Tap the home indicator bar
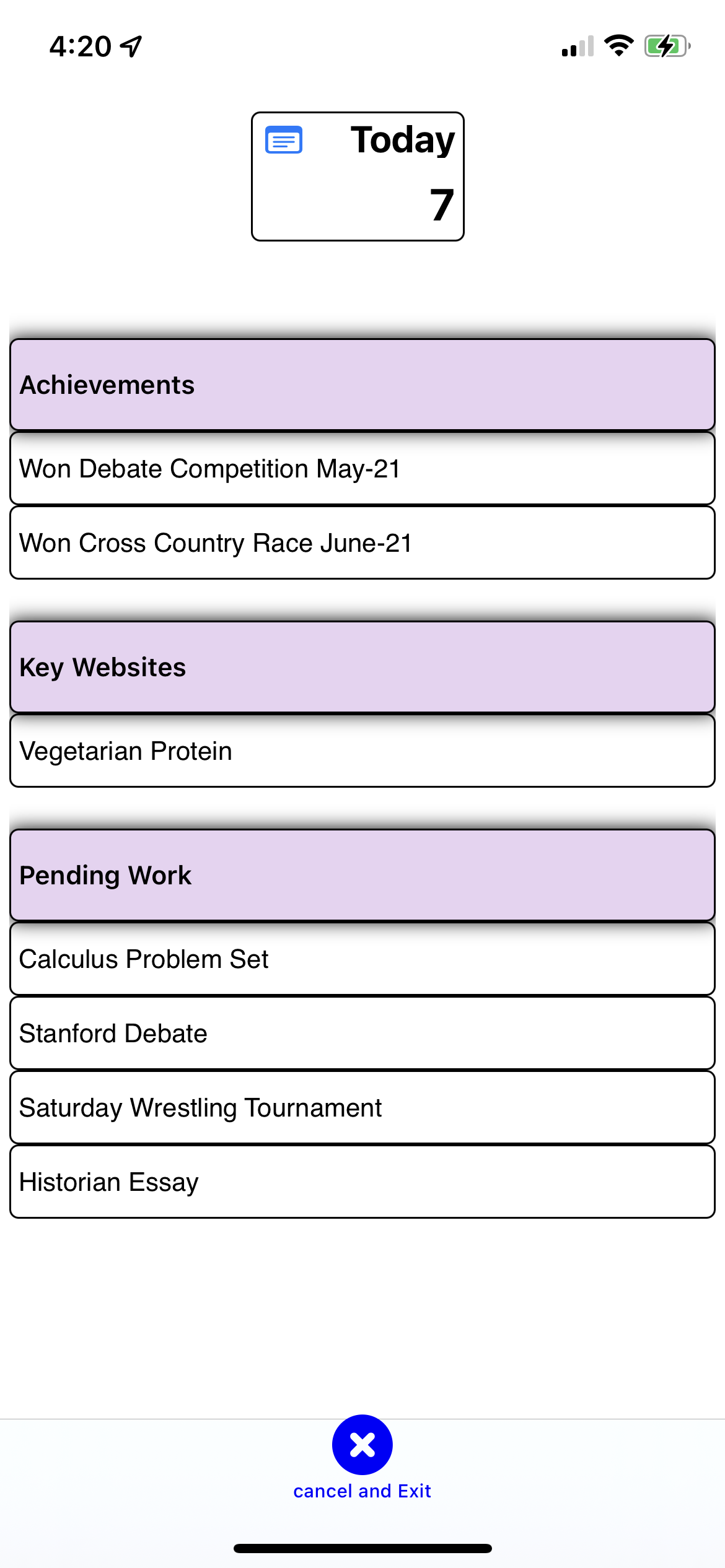 [362, 1548]
